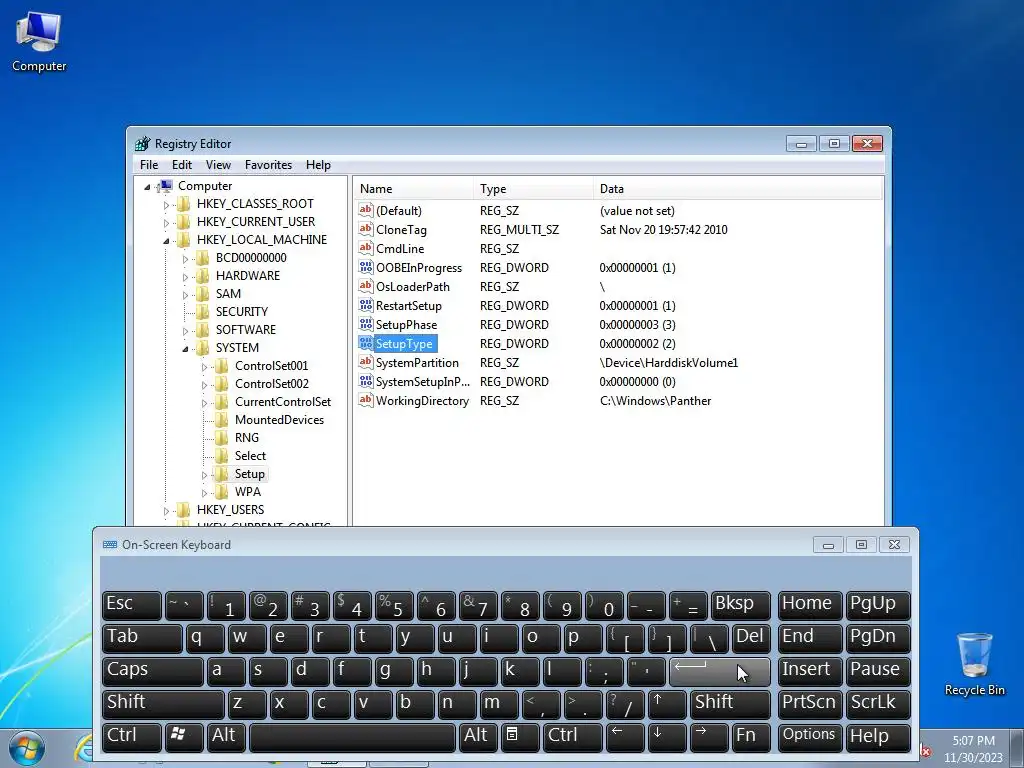Open the Edit menu in Registry Editor
This screenshot has width=1024, height=768.
(x=182, y=165)
